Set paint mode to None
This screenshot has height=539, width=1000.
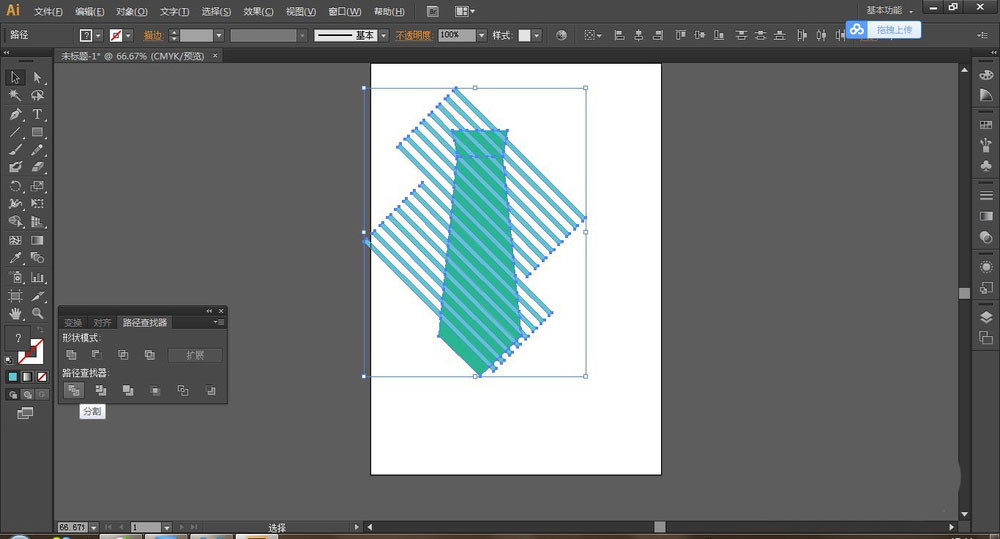(x=41, y=377)
